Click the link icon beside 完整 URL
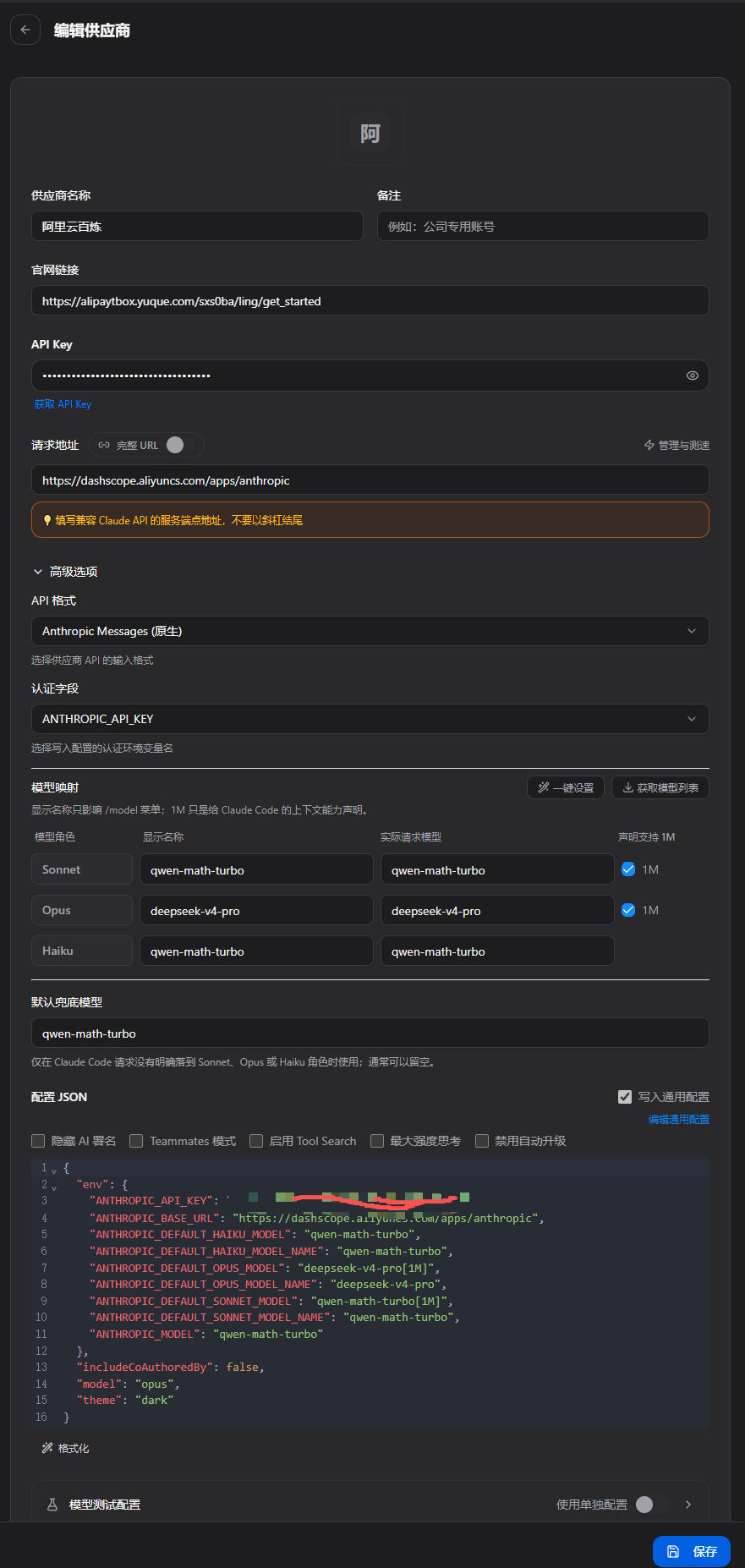The image size is (745, 1568). [104, 445]
